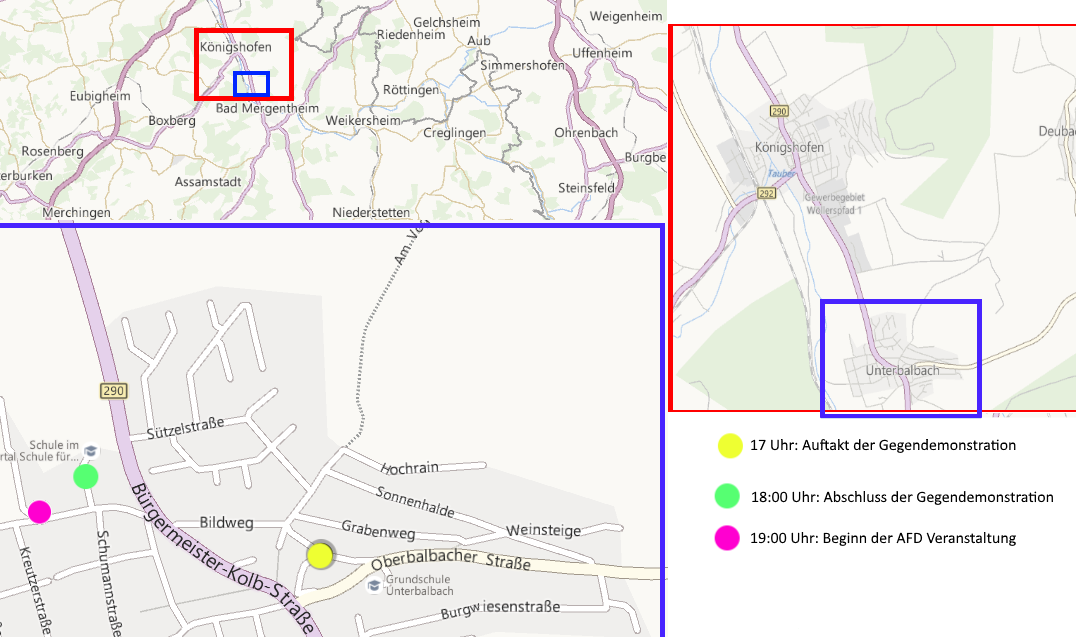Screen dimensions: 1076x637
Task: Click the Beginn der AFD Veranstaltung legend text
Action: [x=882, y=538]
